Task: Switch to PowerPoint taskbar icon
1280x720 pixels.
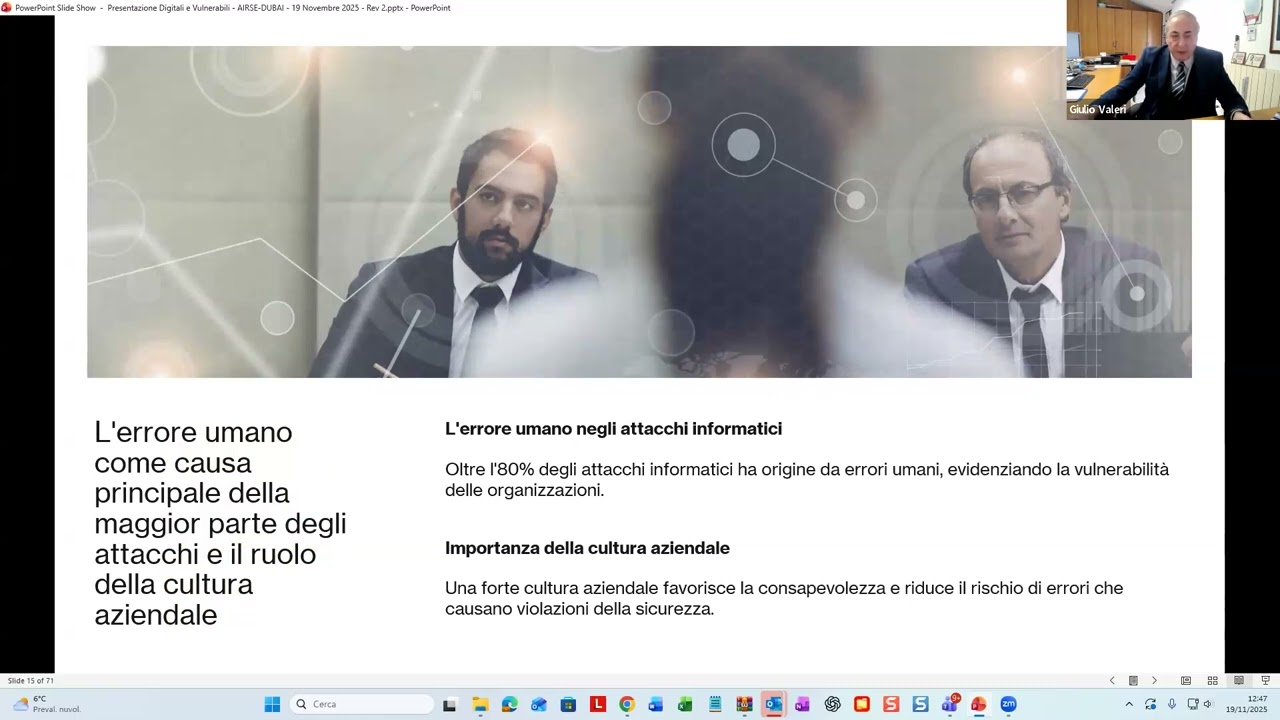Action: tap(979, 704)
